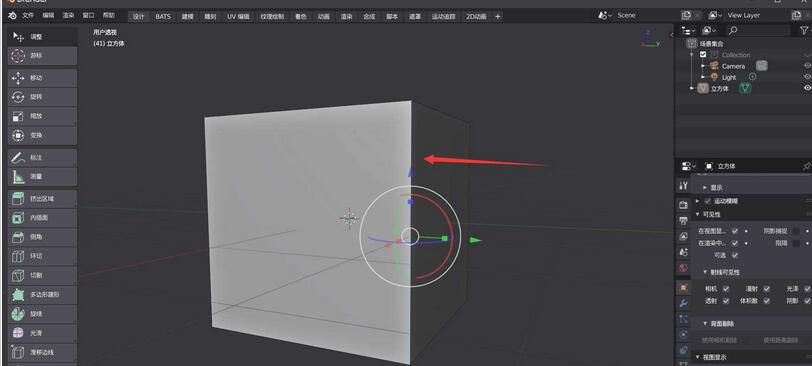Open the Modifiers wrench tab icon

tap(683, 303)
